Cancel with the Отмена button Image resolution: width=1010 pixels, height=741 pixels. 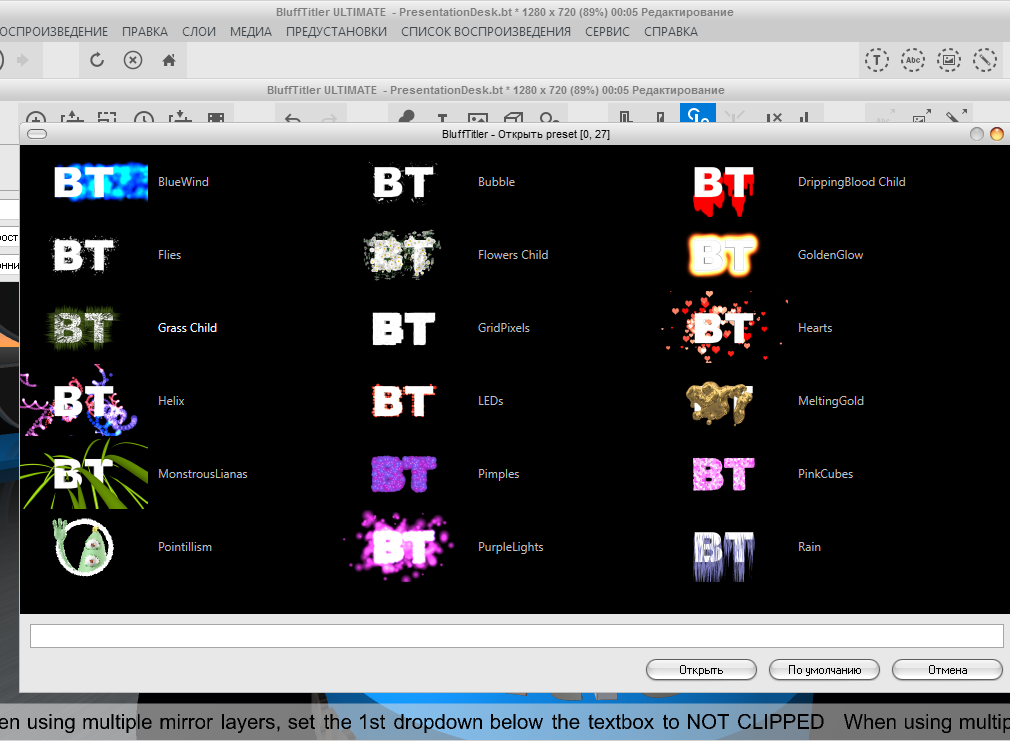(x=947, y=669)
